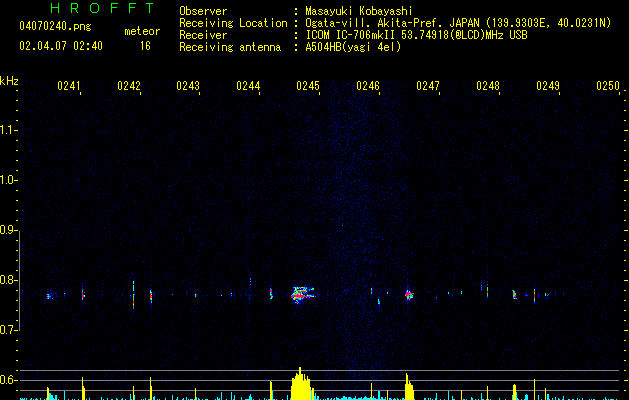Click the 0250 time marker
The height and width of the screenshot is (400, 629).
tap(608, 86)
